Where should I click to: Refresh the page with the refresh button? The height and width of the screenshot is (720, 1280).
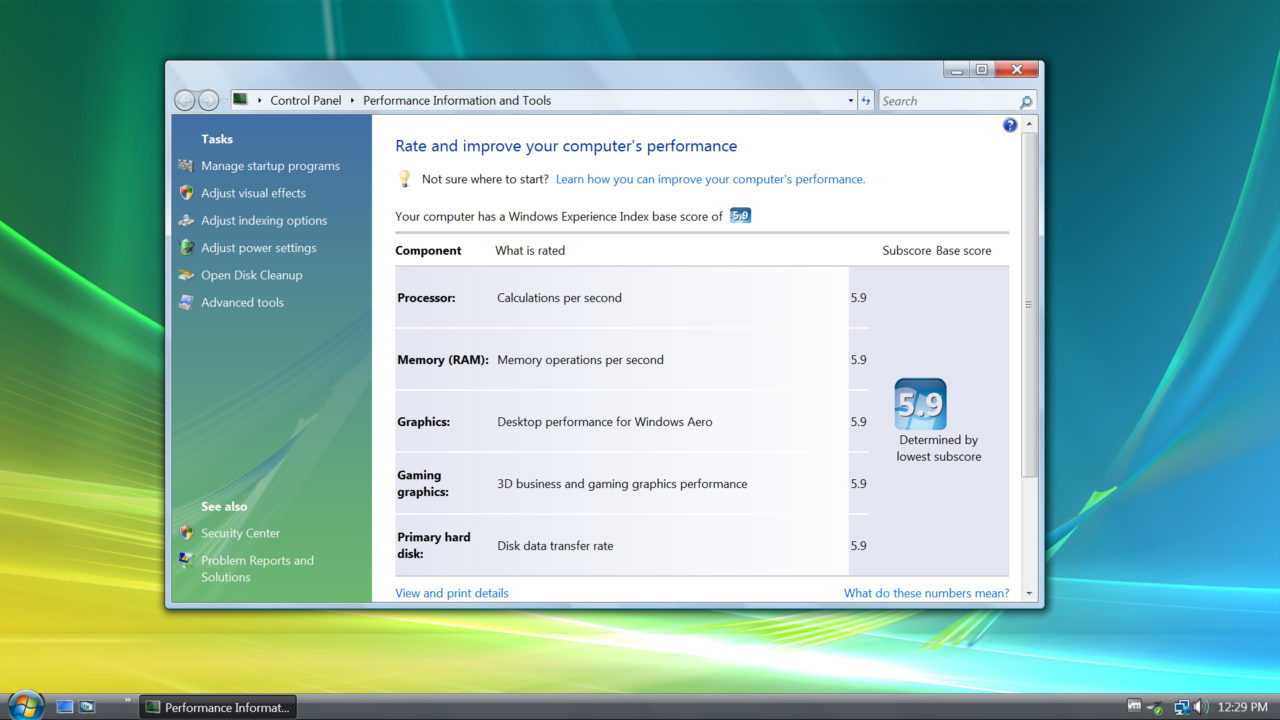pos(866,101)
